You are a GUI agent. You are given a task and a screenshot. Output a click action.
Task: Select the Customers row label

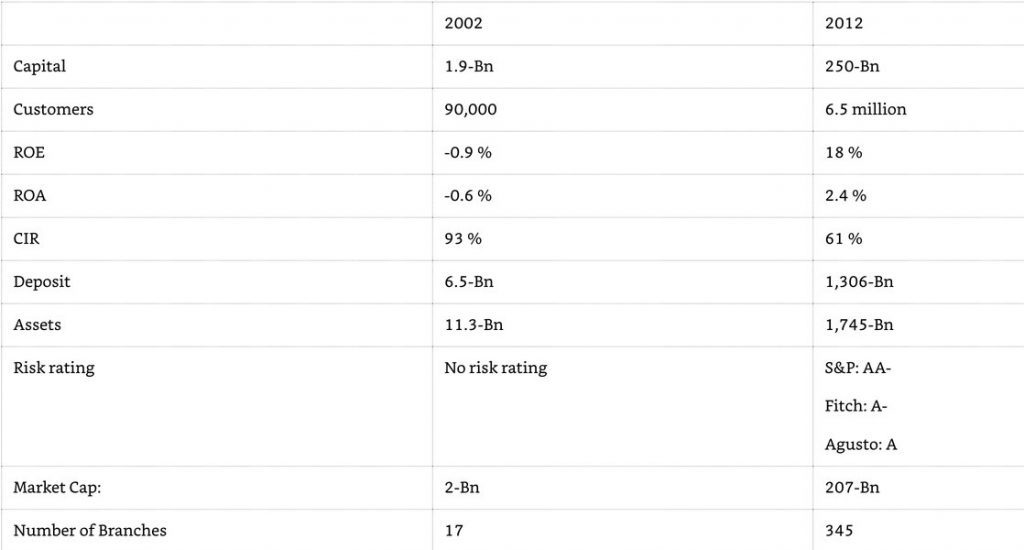tap(53, 109)
